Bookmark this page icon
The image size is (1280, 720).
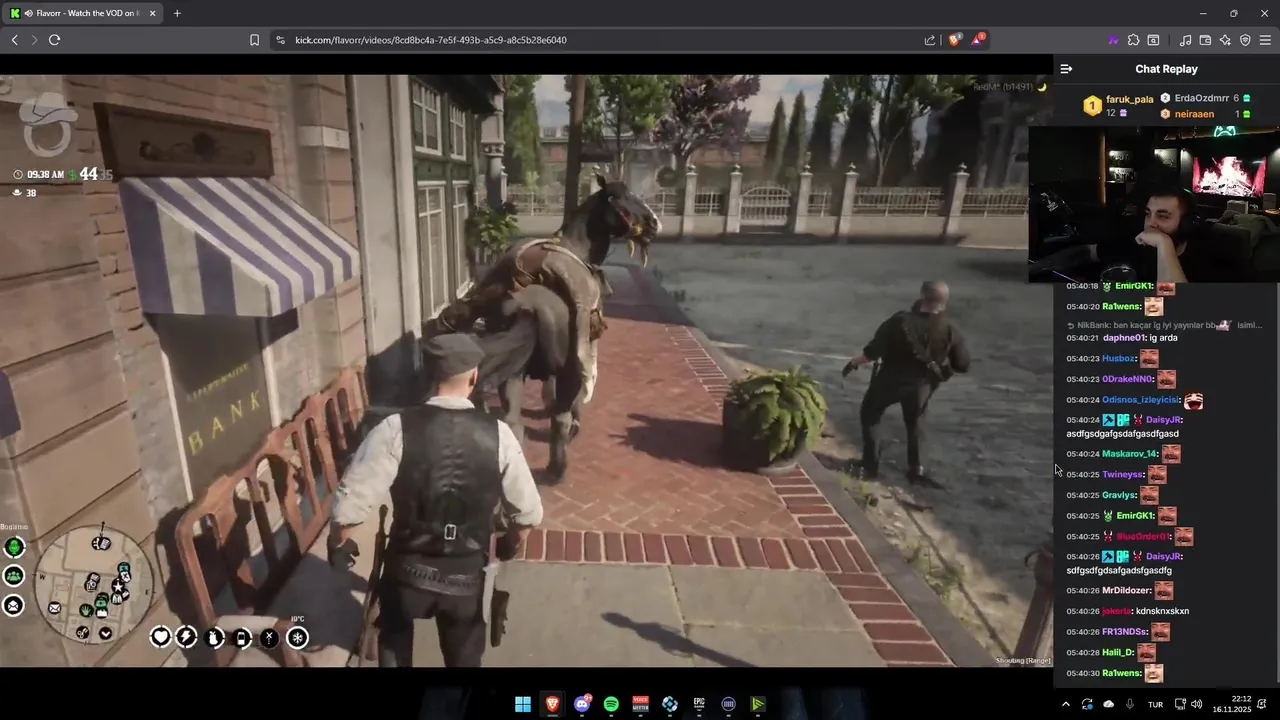(254, 40)
